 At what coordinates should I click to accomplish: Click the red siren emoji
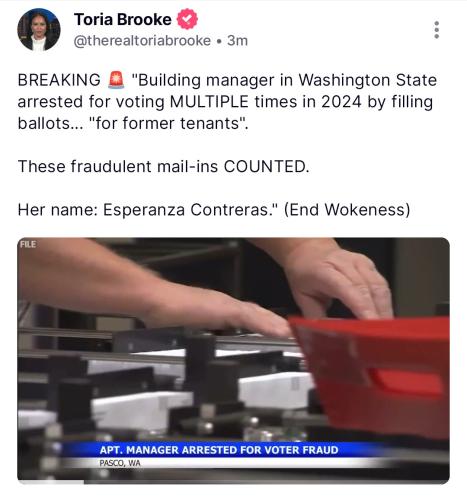[116, 80]
